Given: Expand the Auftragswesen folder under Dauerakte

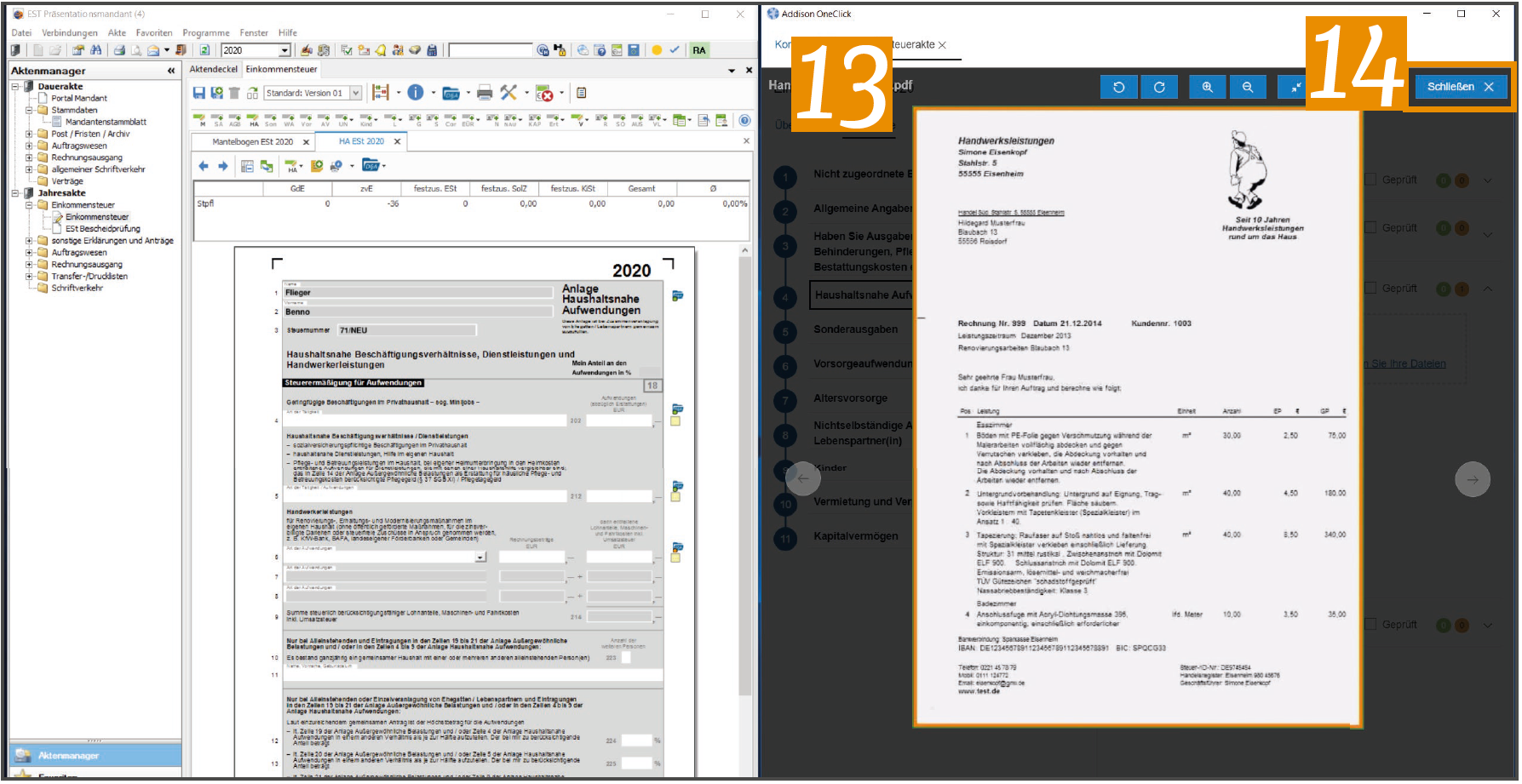Looking at the screenshot, I should point(29,146).
